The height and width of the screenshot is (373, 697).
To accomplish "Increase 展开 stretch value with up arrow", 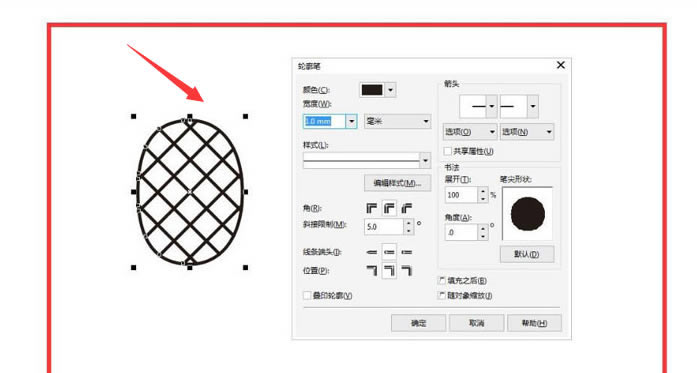I will pyautogui.click(x=483, y=191).
